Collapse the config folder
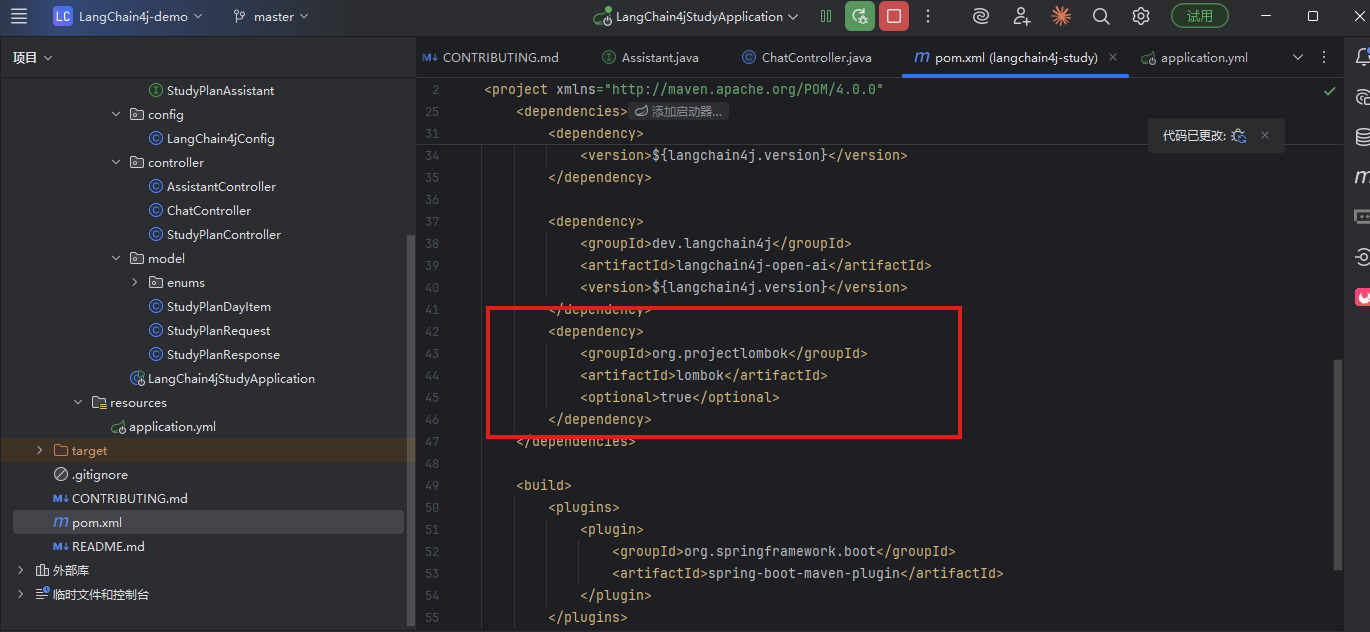The width and height of the screenshot is (1370, 632). [116, 114]
